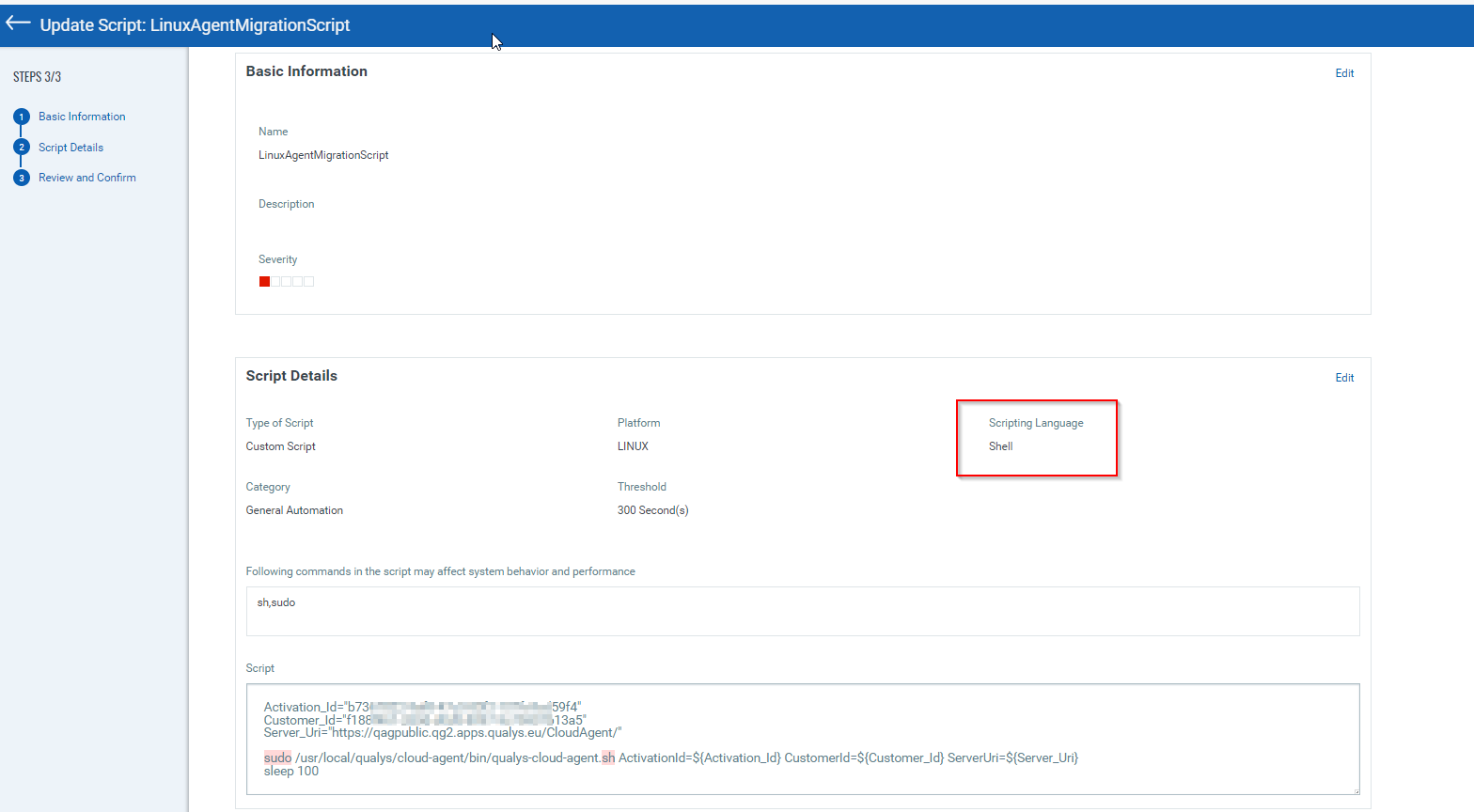Click the second severity level square
This screenshot has height=812, width=1474.
click(x=275, y=282)
